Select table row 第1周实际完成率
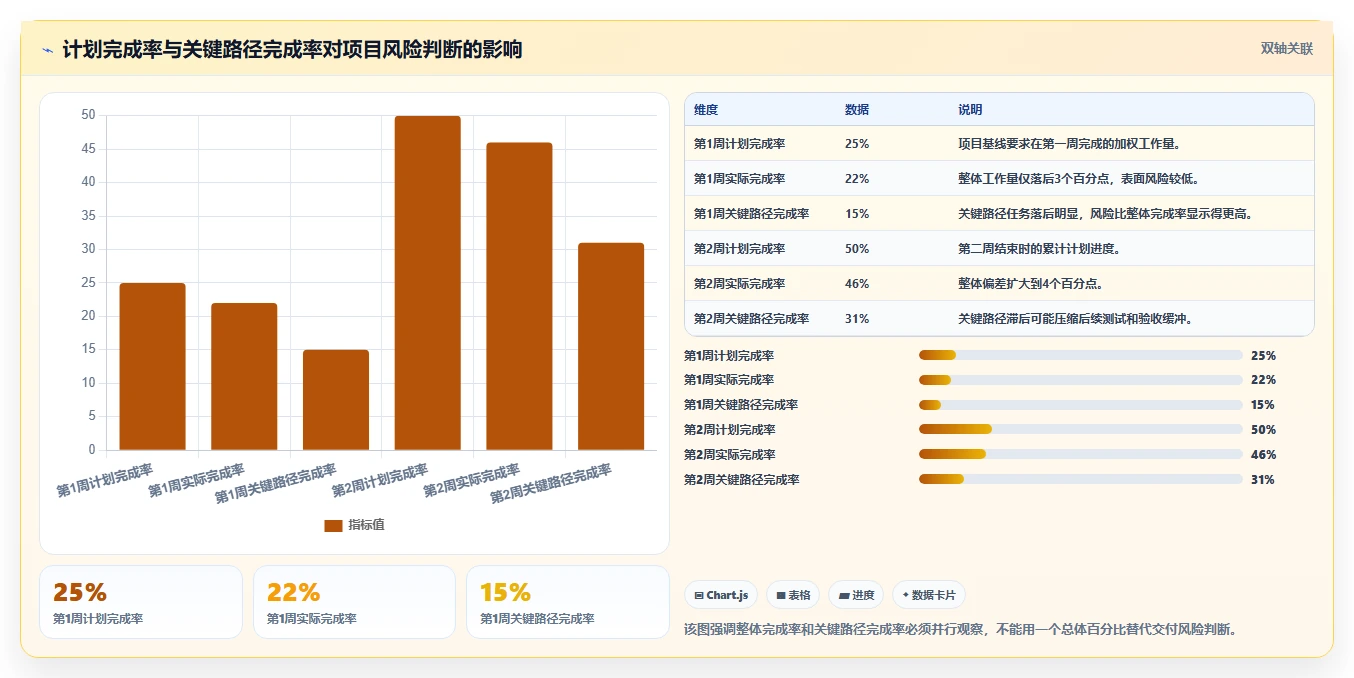Image resolution: width=1354 pixels, height=678 pixels. point(999,179)
